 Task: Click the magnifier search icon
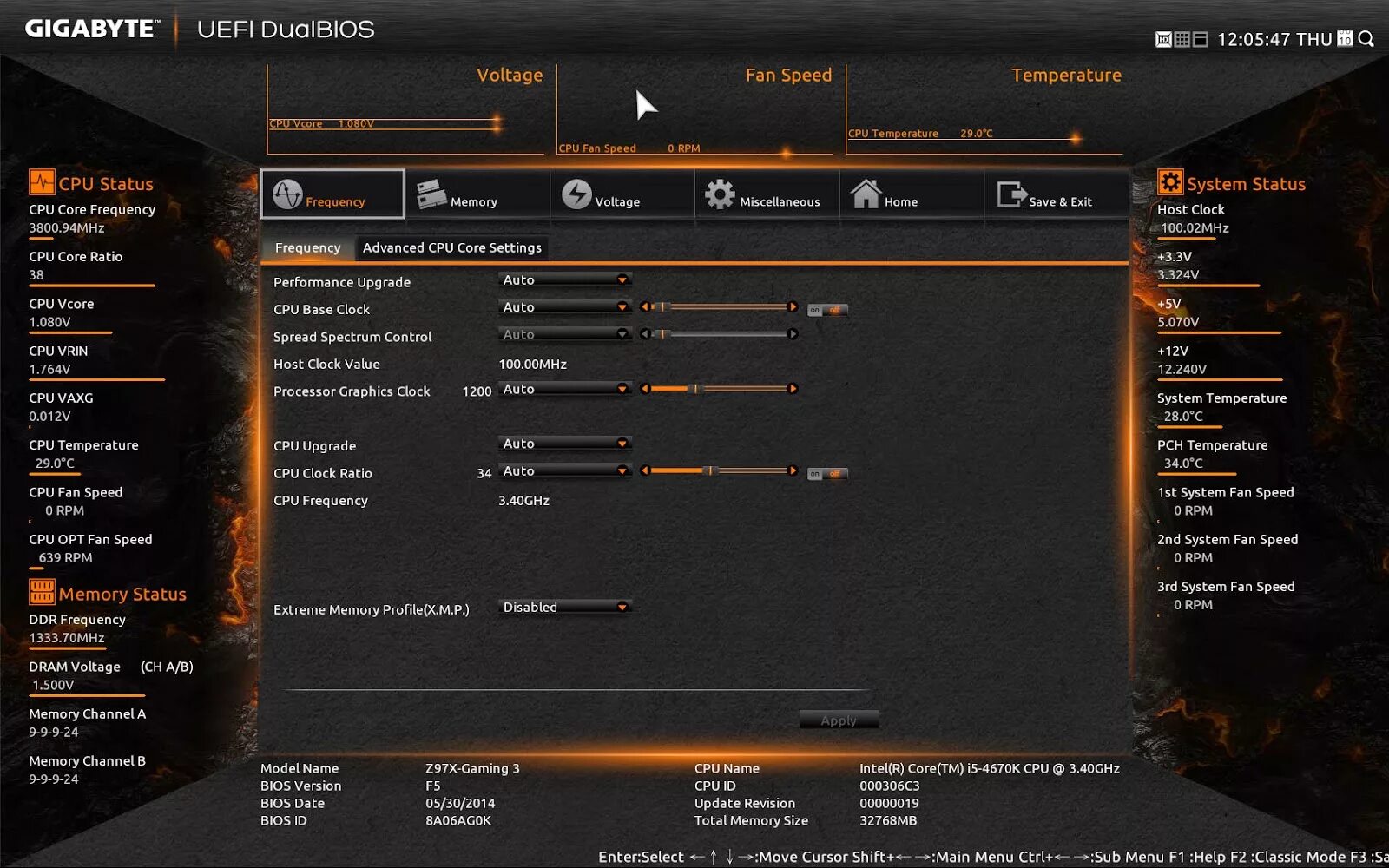tap(1366, 39)
